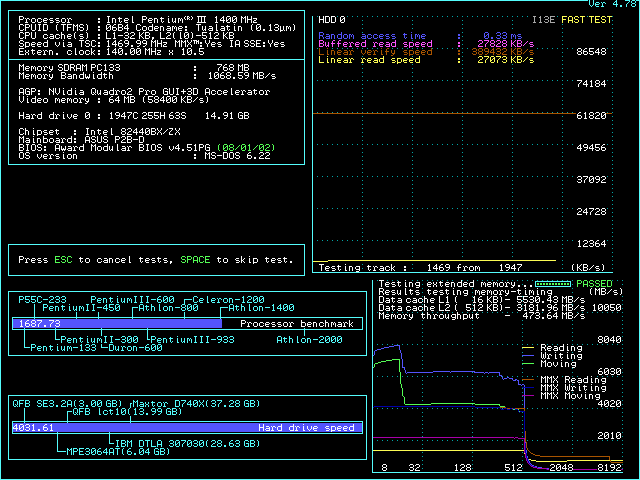Click the '4031.61' hard drive score
The height and width of the screenshot is (480, 640).
pos(33,428)
